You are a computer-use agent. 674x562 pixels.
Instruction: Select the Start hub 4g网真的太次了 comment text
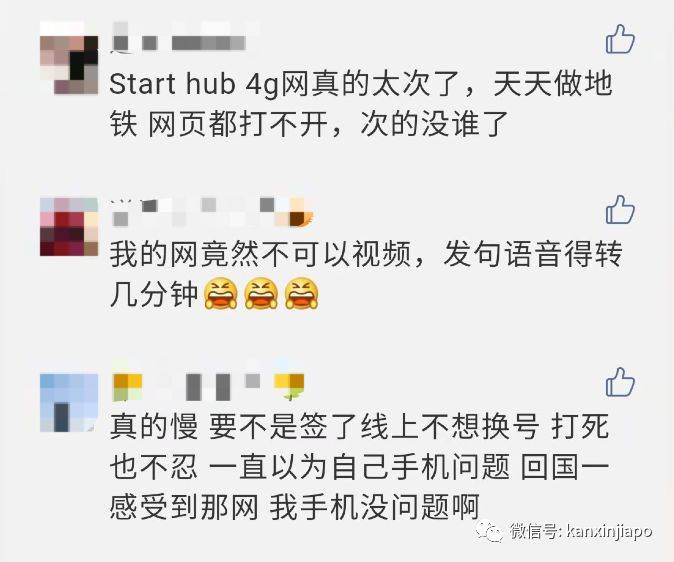[361, 104]
